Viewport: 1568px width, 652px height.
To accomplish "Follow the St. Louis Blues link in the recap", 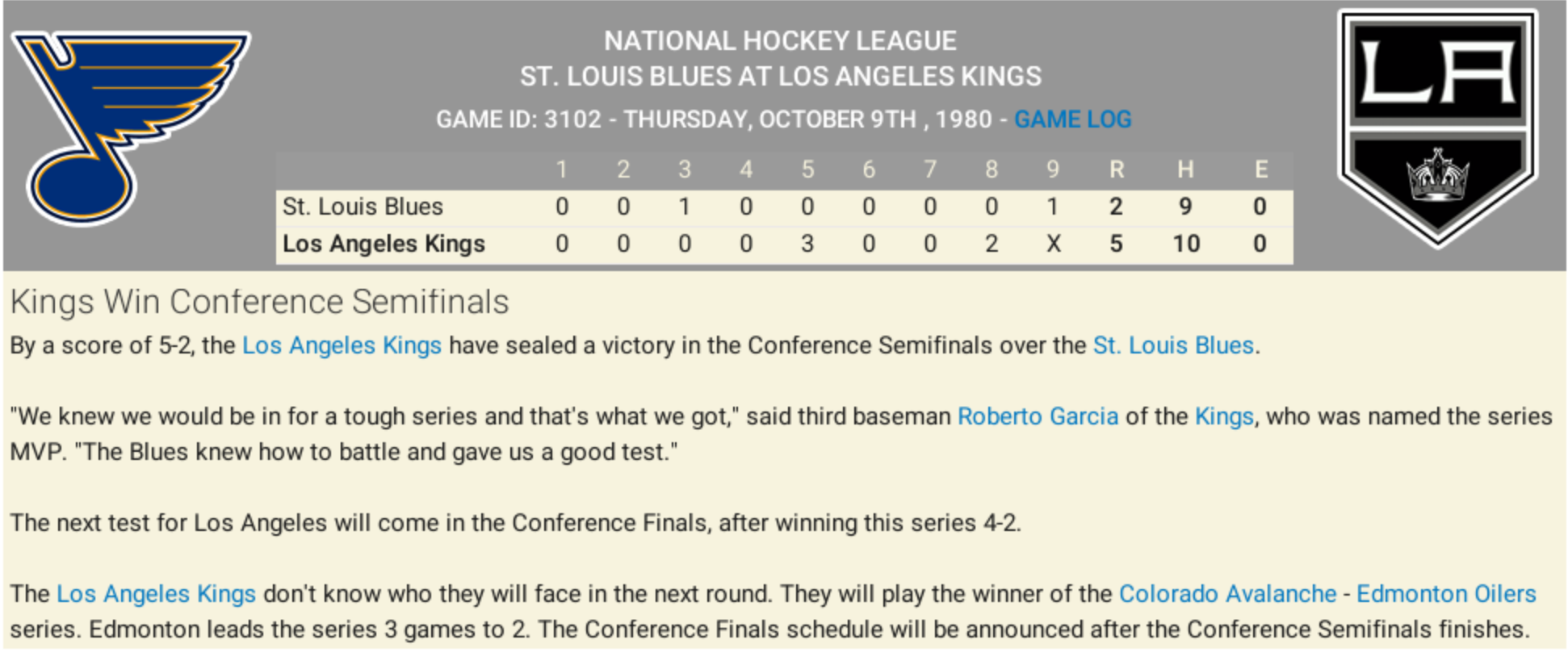I will tap(1172, 345).
